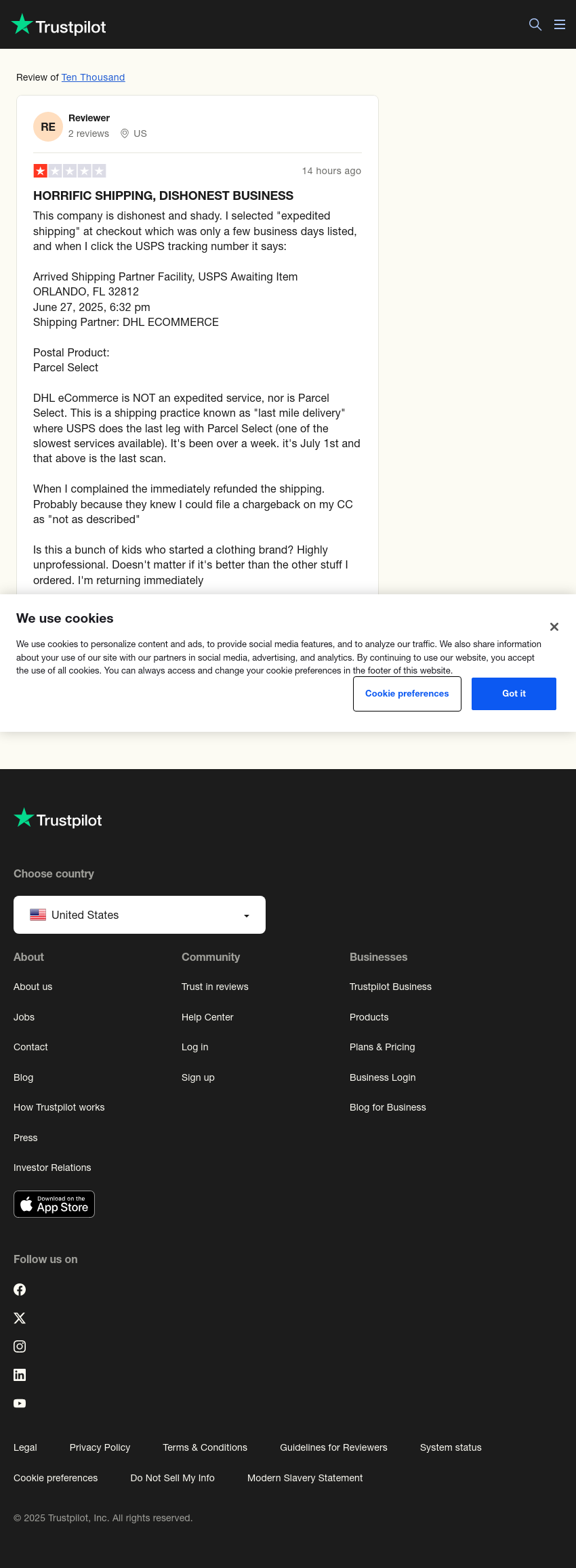This screenshot has width=576, height=1568.
Task: Open Plans & Pricing link
Action: (x=382, y=1047)
